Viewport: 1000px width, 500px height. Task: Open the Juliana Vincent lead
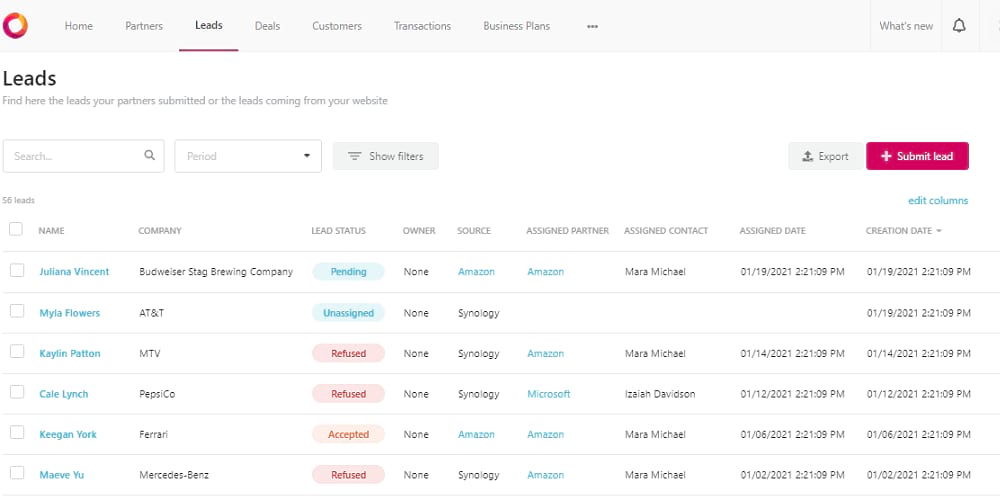click(74, 272)
